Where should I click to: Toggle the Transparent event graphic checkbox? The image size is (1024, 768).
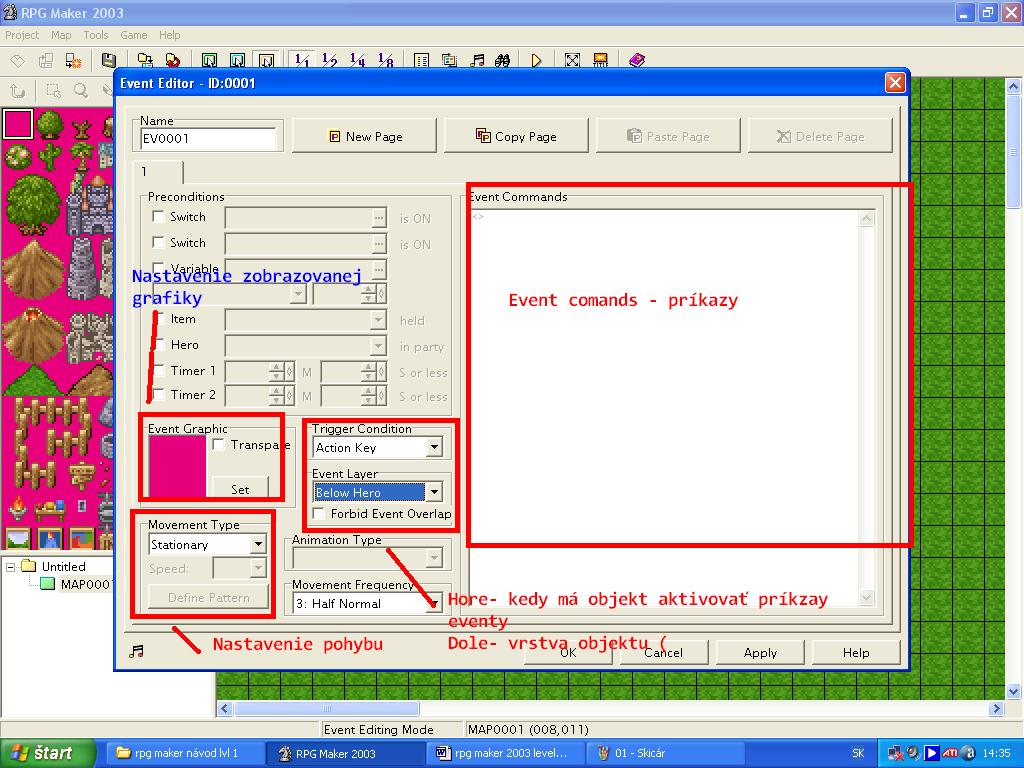click(x=219, y=445)
